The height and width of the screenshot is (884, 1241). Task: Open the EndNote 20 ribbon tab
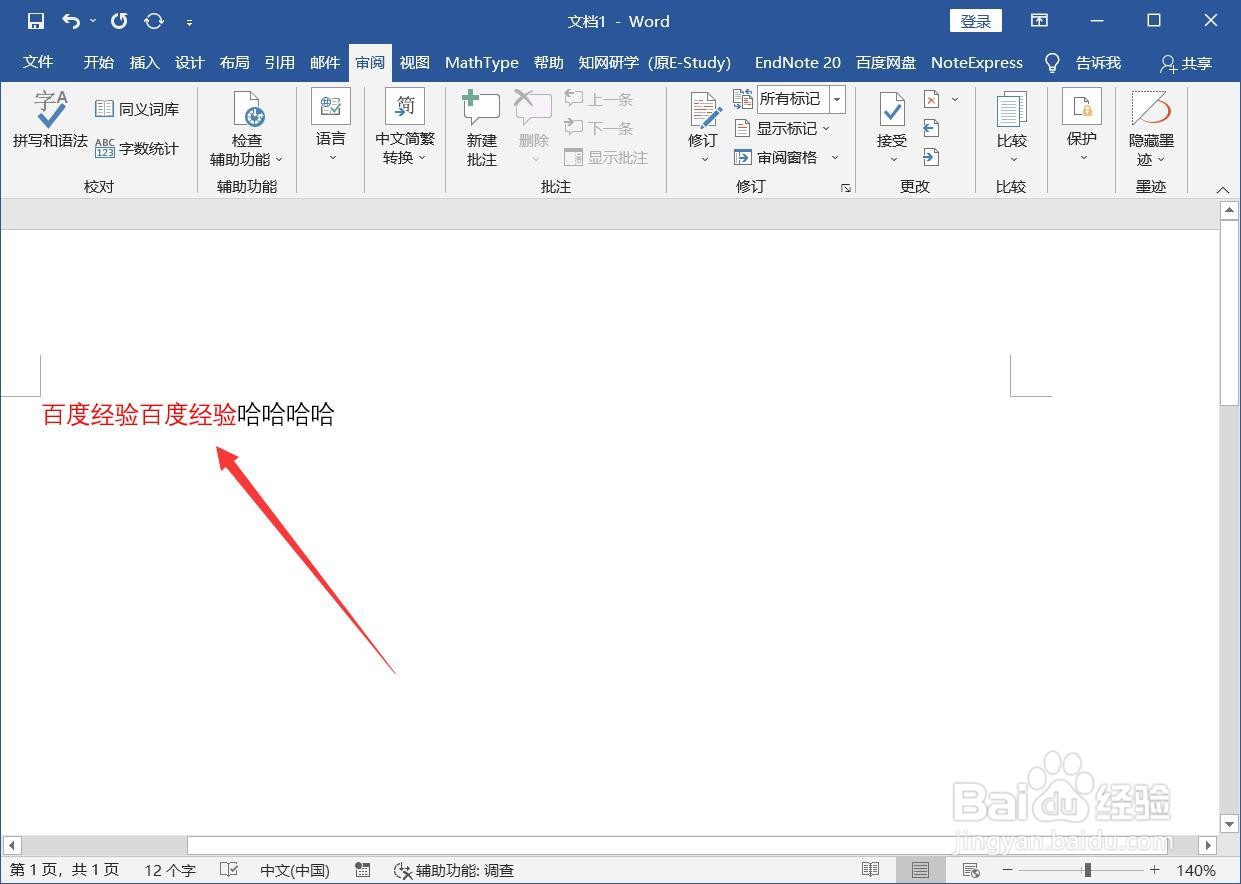[x=797, y=62]
